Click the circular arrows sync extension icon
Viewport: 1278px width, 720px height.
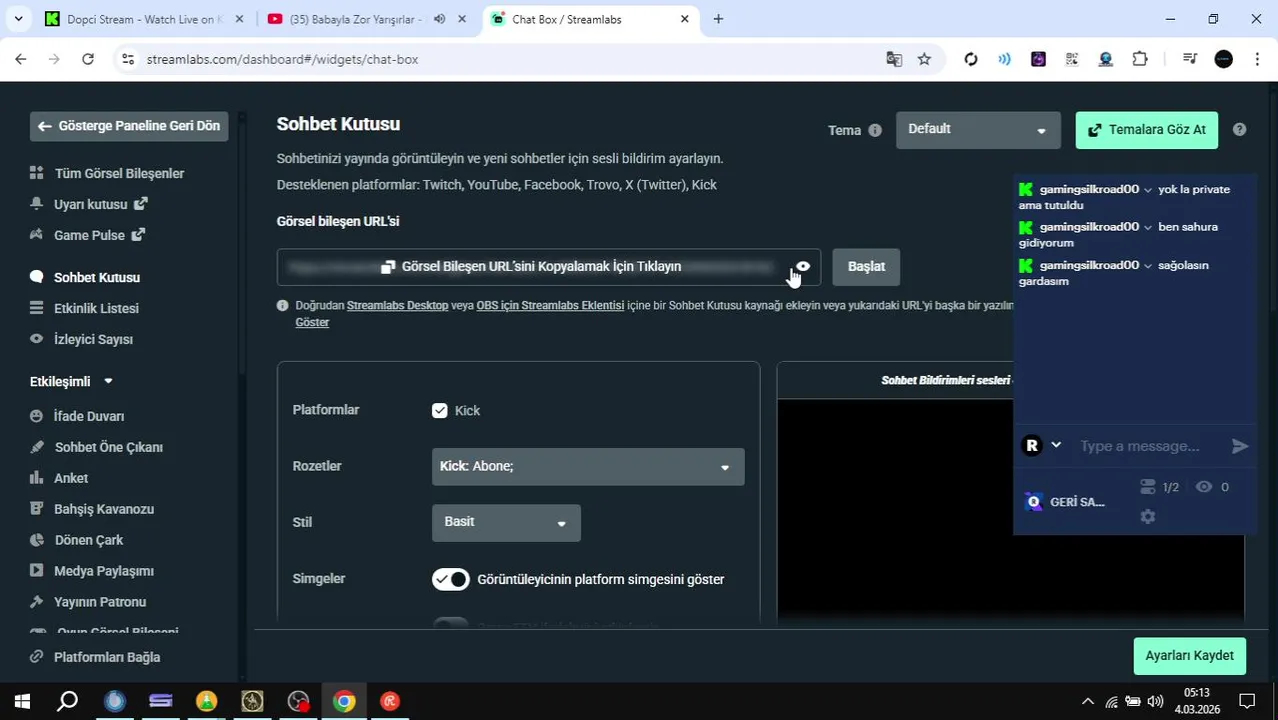click(970, 59)
